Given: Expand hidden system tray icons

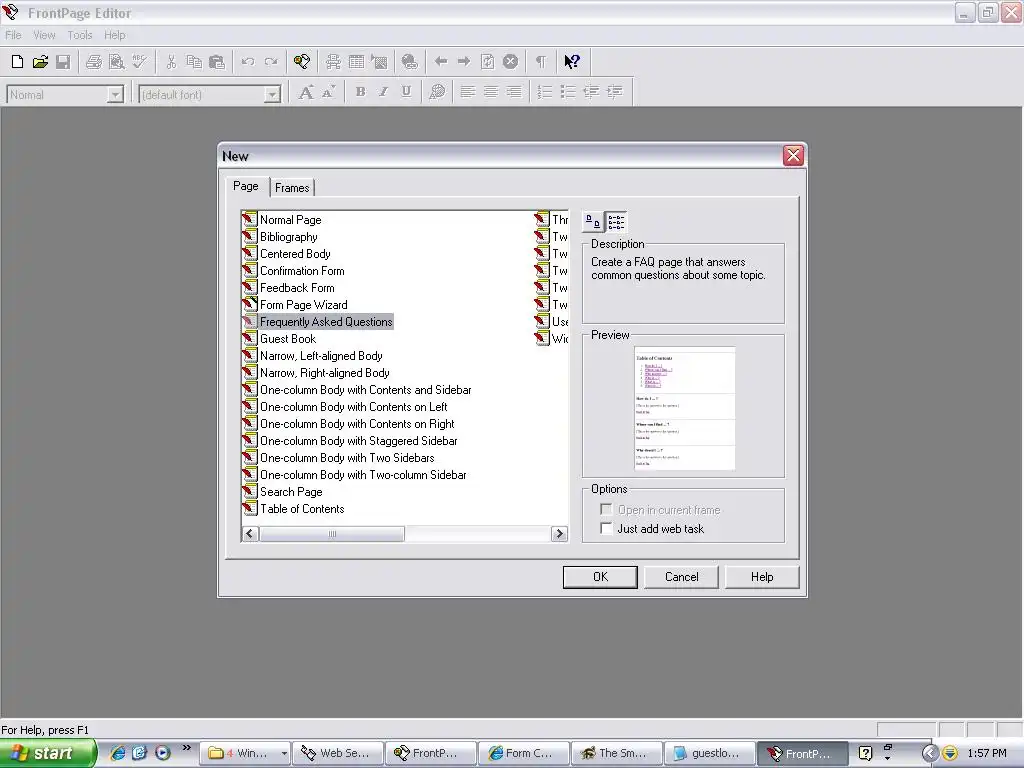Looking at the screenshot, I should (x=929, y=754).
